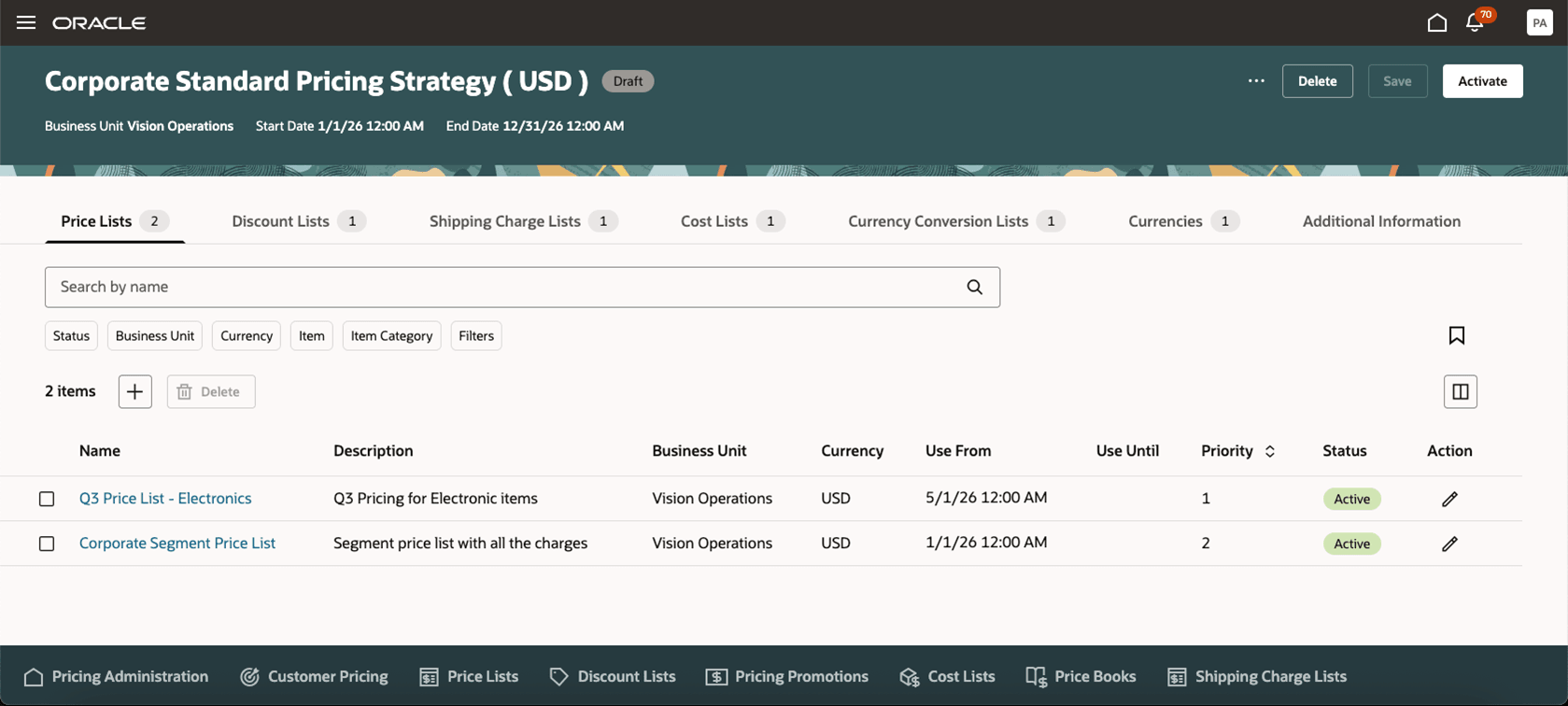The image size is (1568, 706).
Task: Switch to the Additional Information tab
Action: (1381, 221)
